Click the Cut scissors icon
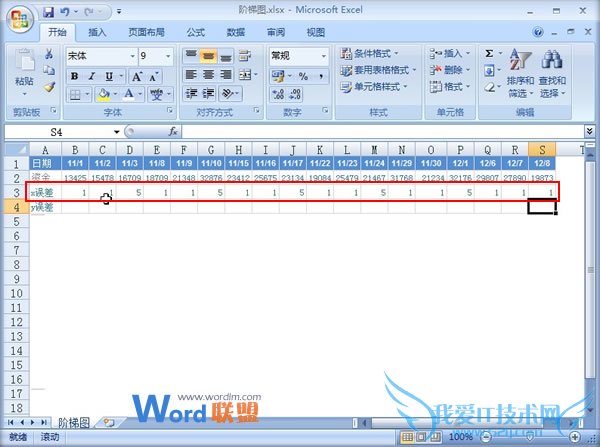This screenshot has width=600, height=447. [49, 54]
